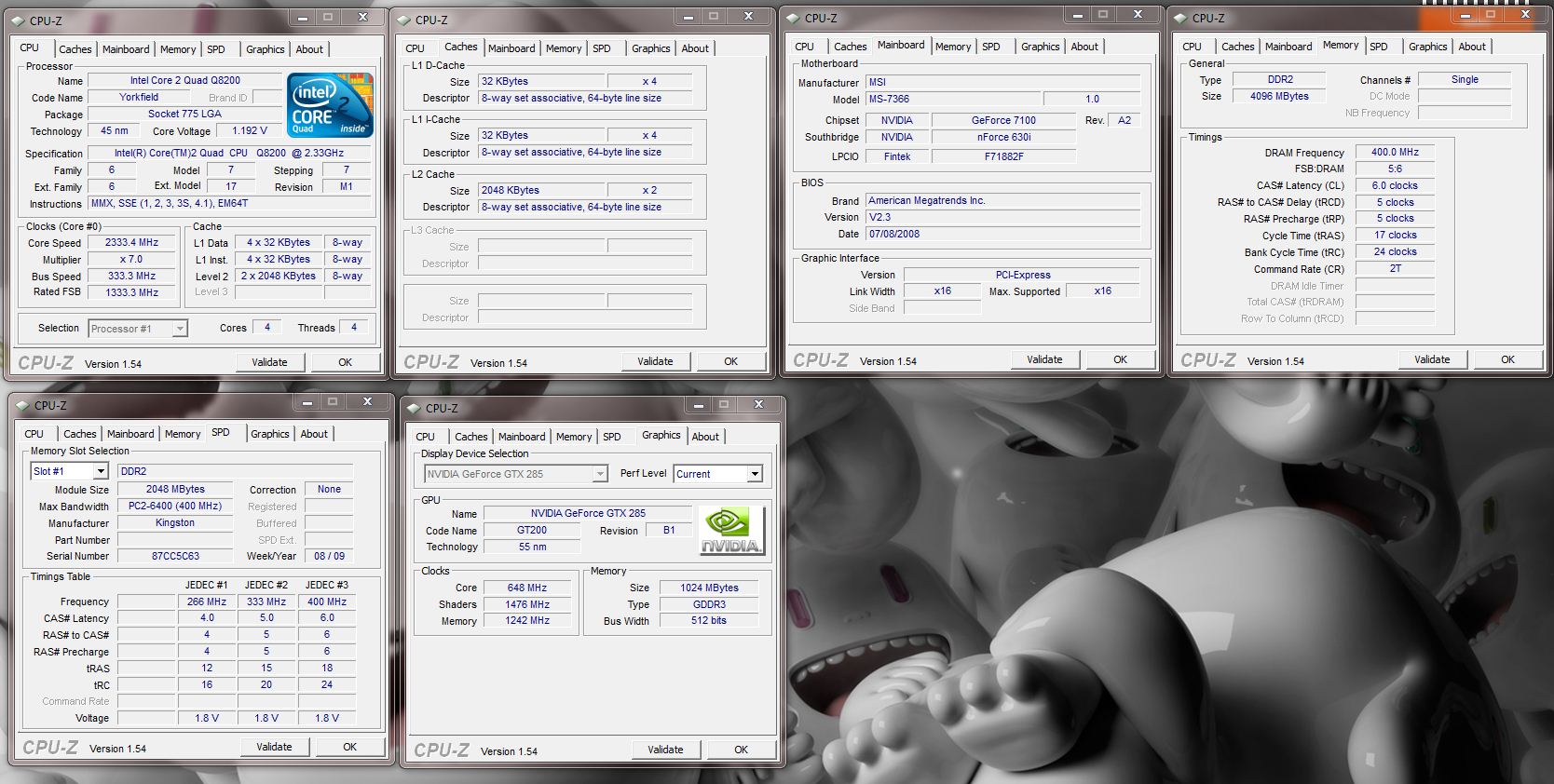
Task: Select the CPU tab in the Memory tab window
Action: coord(1192,47)
